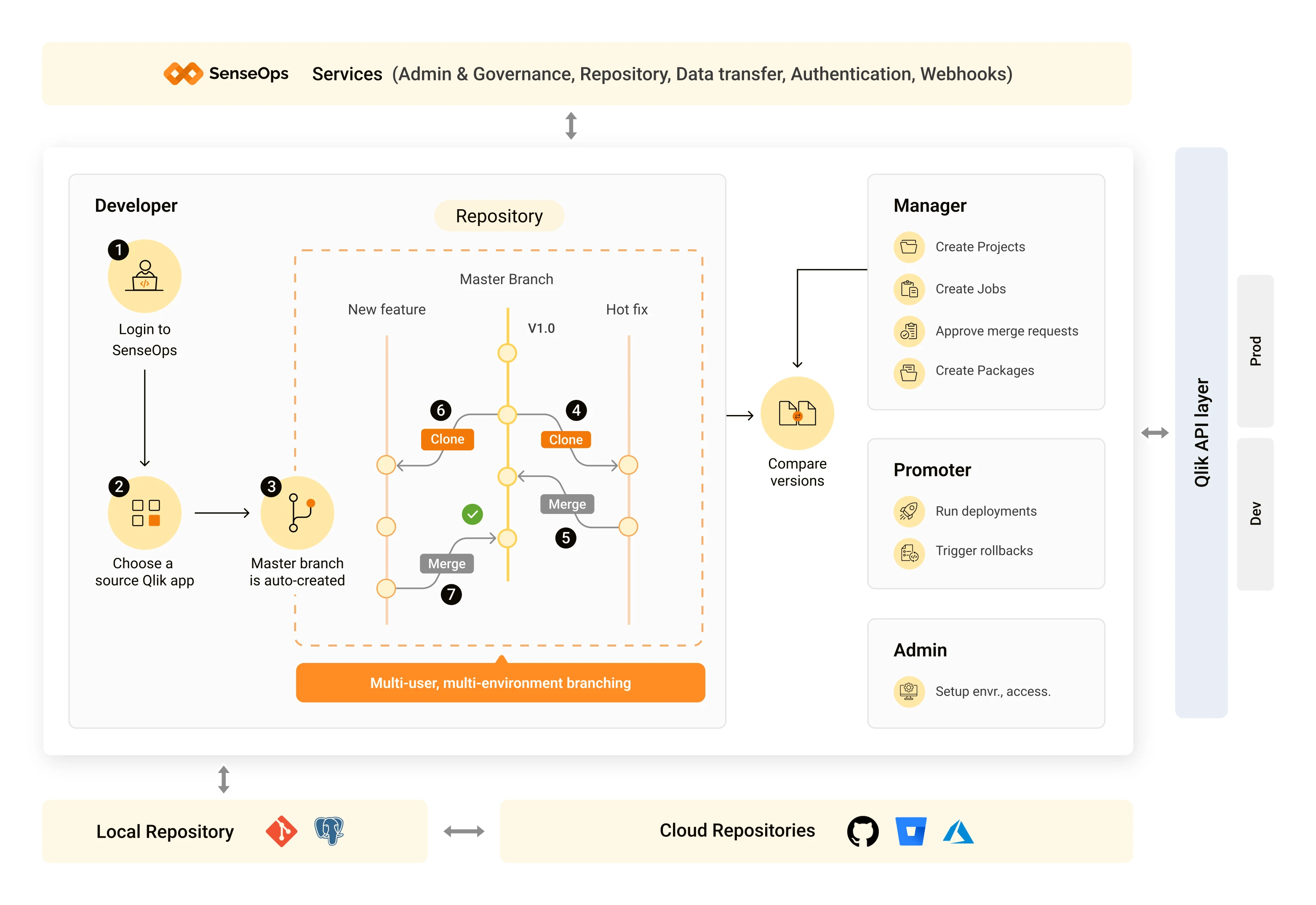
Task: Click the green checkmark icon
Action: pos(472,514)
